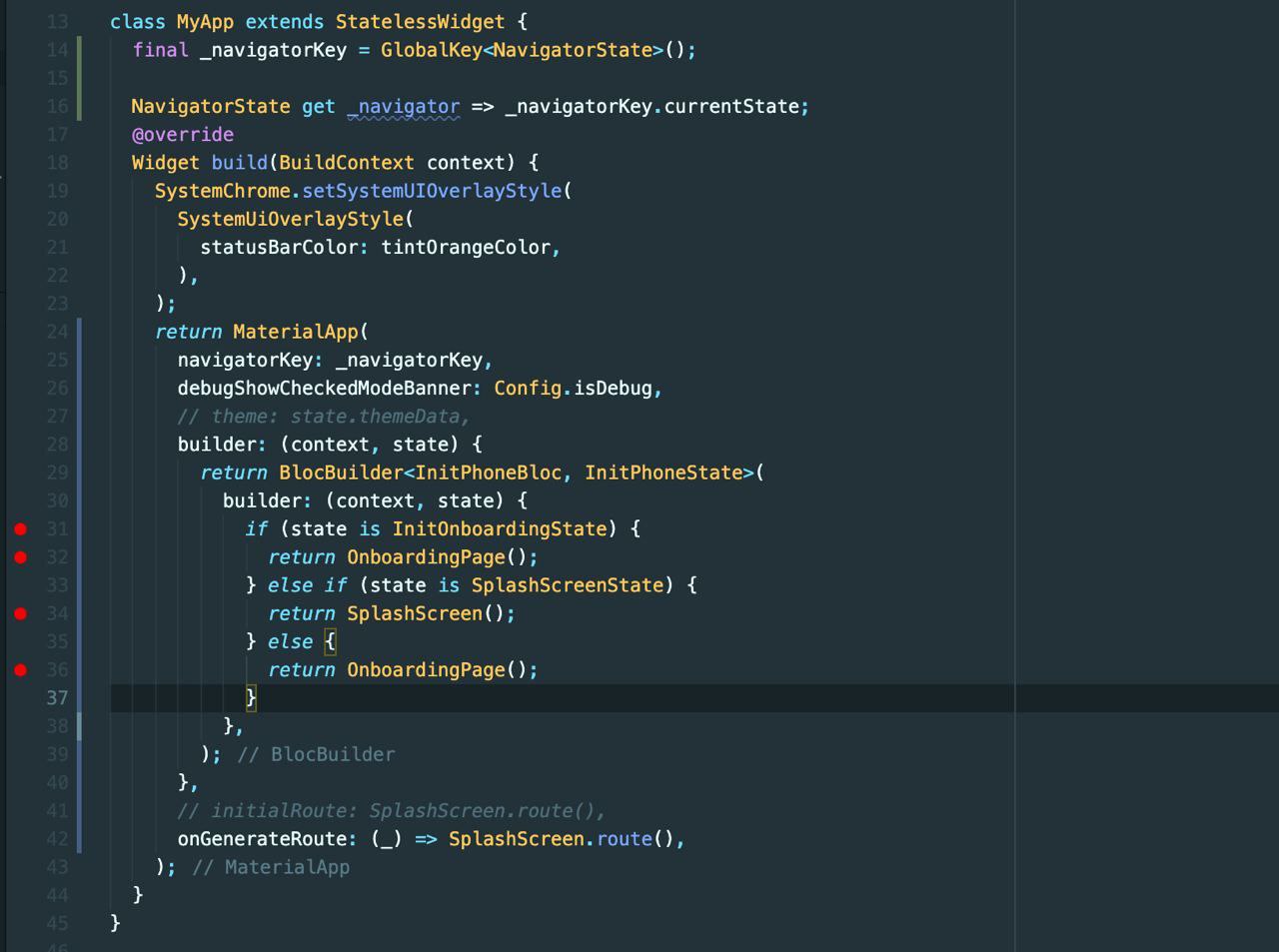
Task: Click the InitPhoneState type argument
Action: coord(663,473)
